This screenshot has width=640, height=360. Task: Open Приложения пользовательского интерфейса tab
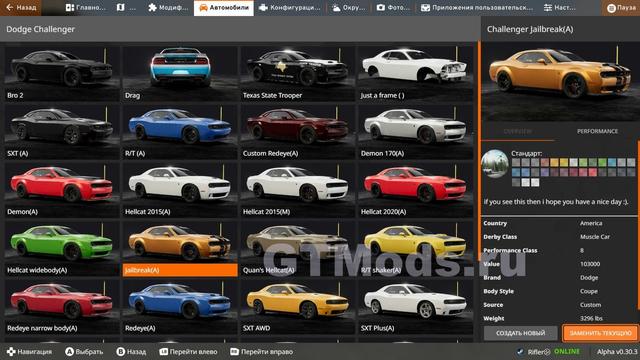tap(476, 8)
